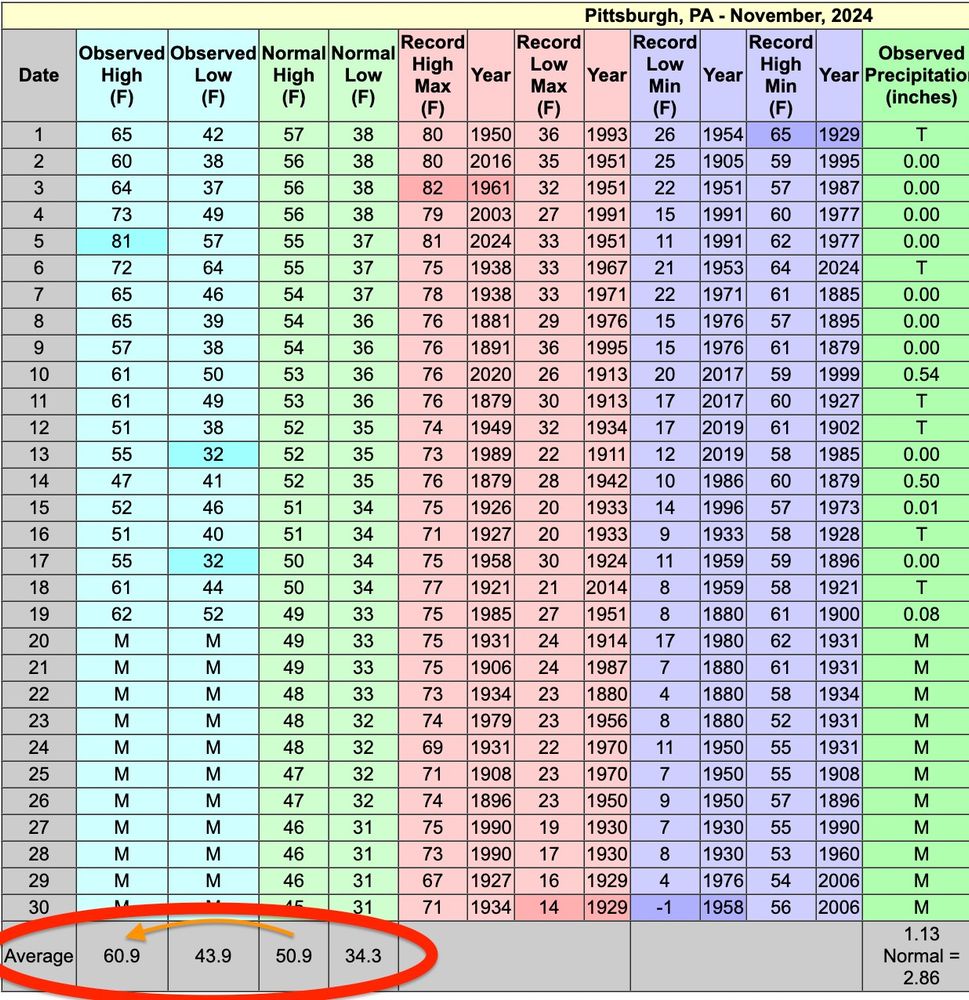The height and width of the screenshot is (1000, 969).
Task: Click the Normal = 2.86 precipitation summary cell
Action: click(x=919, y=955)
